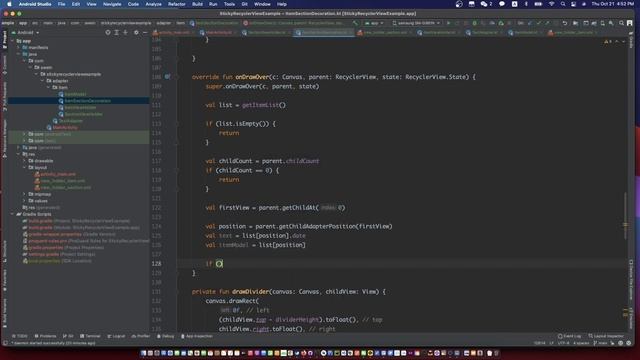Open the app run configuration dropdown

point(375,23)
